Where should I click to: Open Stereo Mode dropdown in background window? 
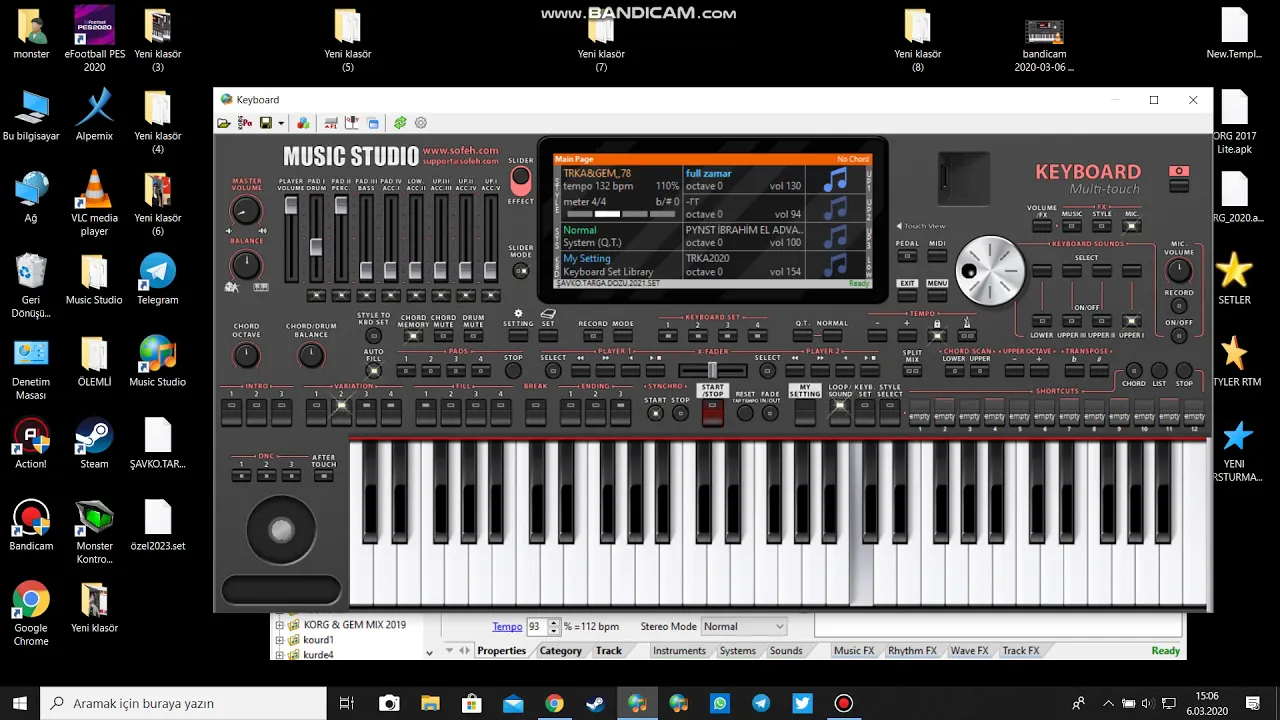743,626
